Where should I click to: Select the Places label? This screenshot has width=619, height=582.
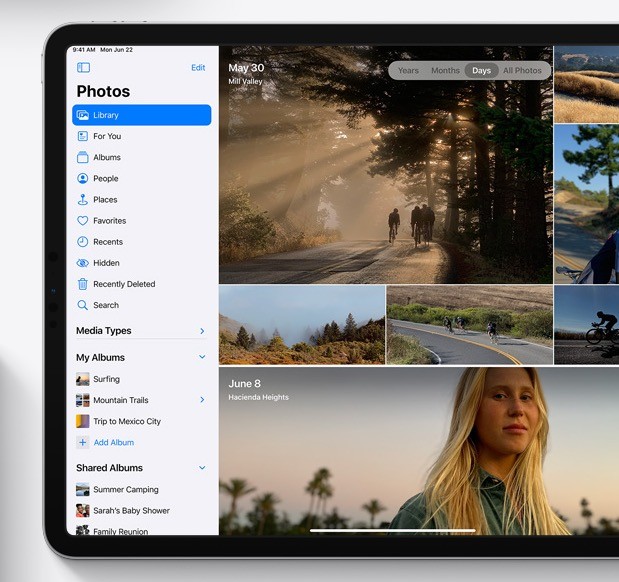[105, 200]
